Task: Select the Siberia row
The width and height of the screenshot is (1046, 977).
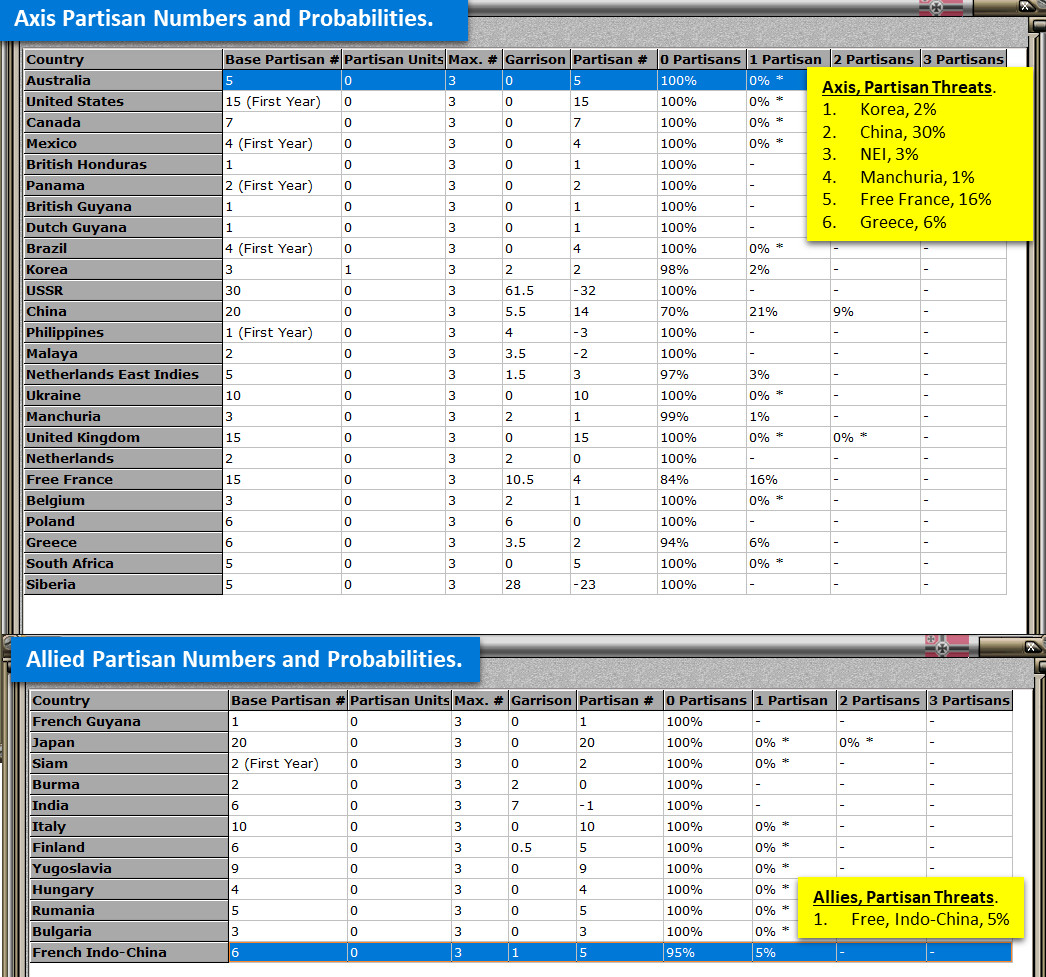Action: (515, 585)
